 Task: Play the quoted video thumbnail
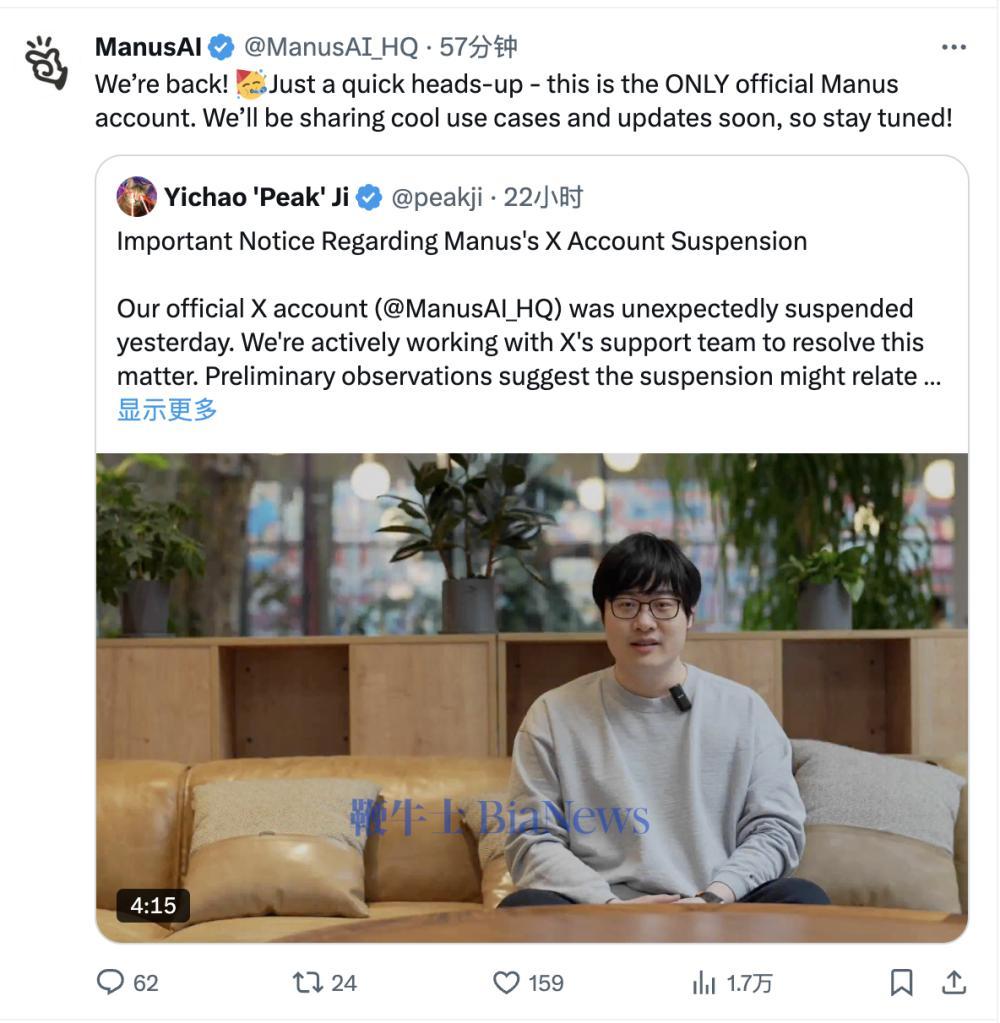[x=532, y=697]
